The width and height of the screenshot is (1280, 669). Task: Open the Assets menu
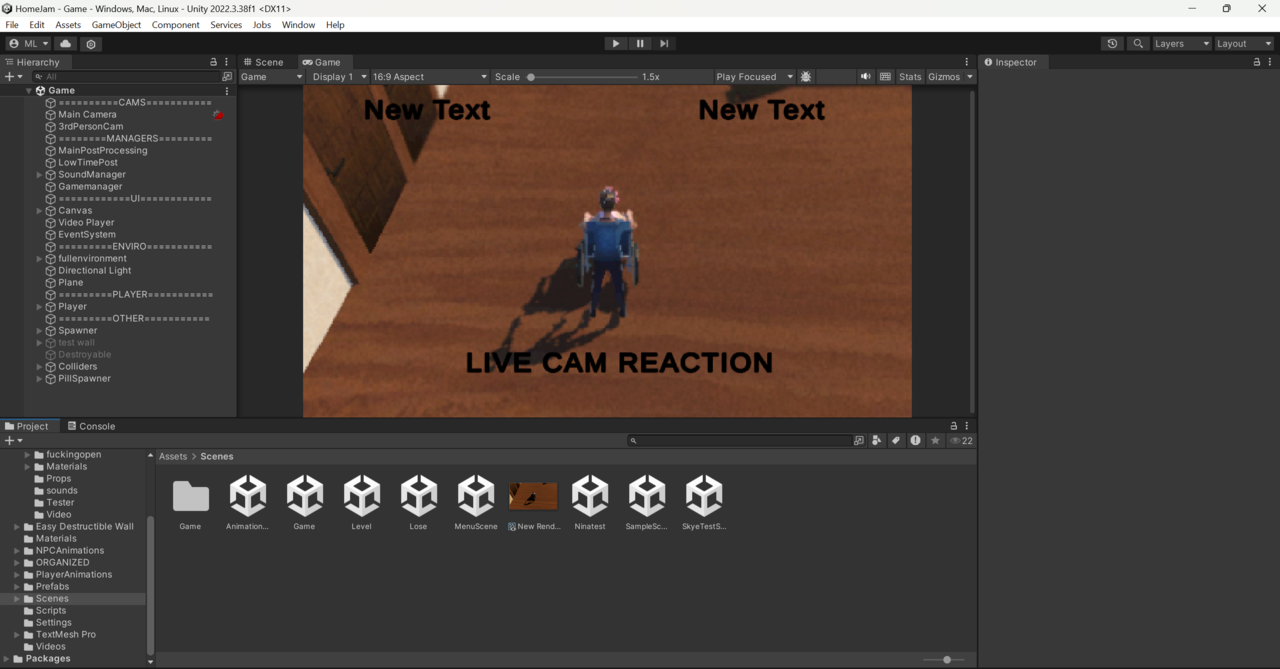click(68, 25)
